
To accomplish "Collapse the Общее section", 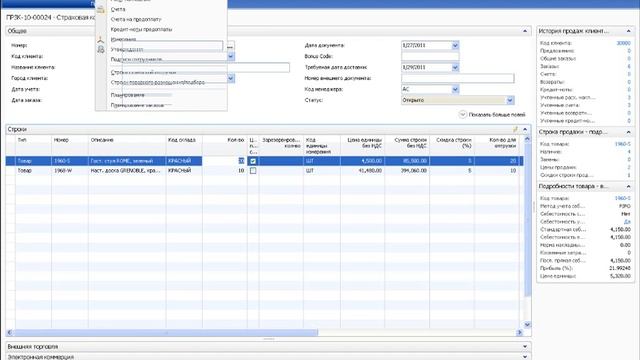I will pos(525,31).
